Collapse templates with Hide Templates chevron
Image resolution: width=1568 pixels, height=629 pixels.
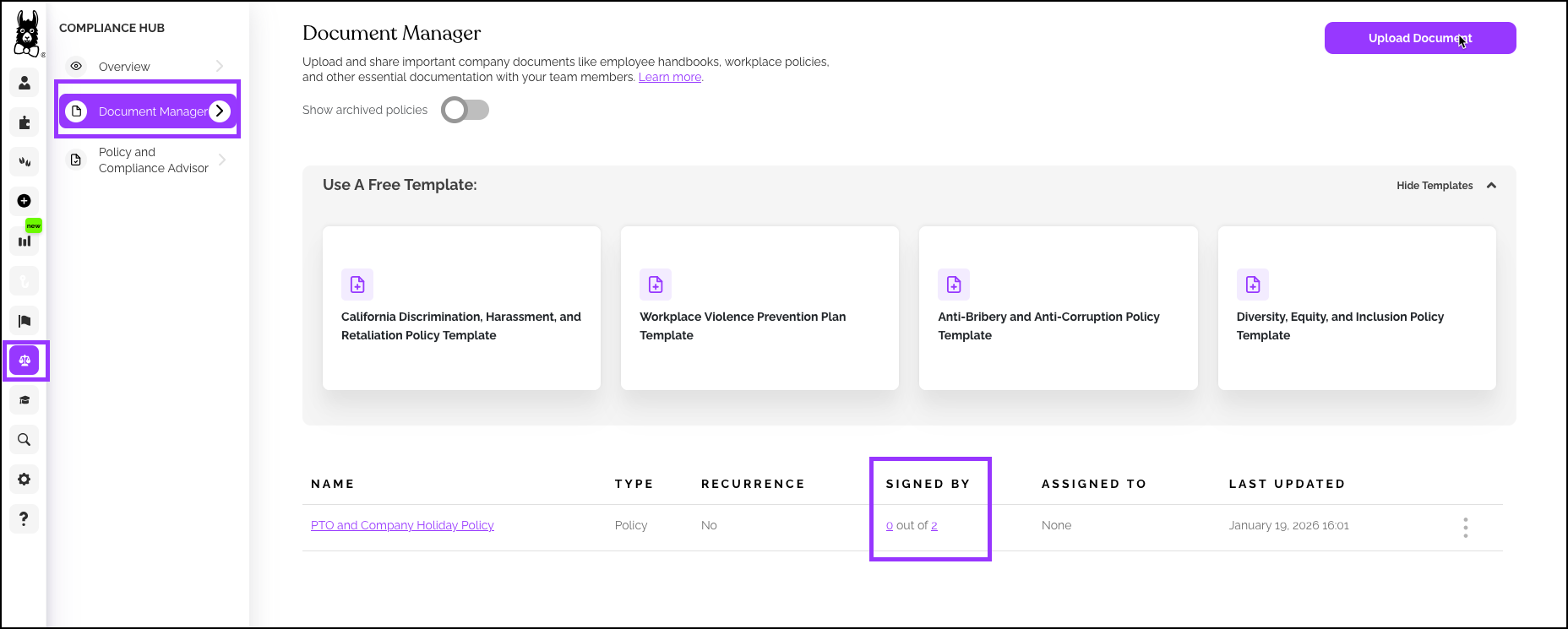1491,186
